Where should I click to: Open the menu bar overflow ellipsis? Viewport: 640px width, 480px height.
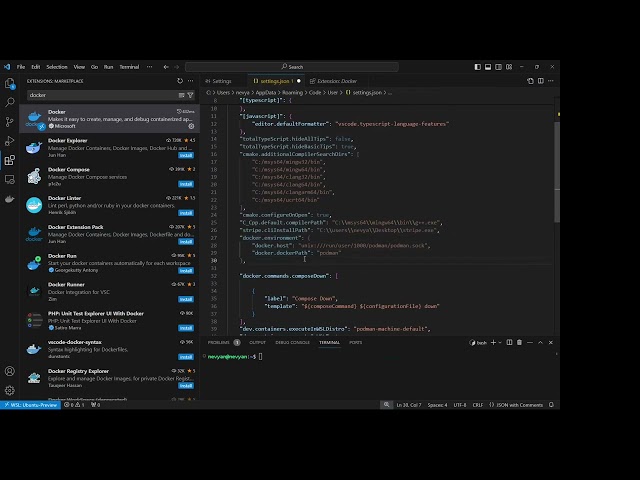point(149,67)
